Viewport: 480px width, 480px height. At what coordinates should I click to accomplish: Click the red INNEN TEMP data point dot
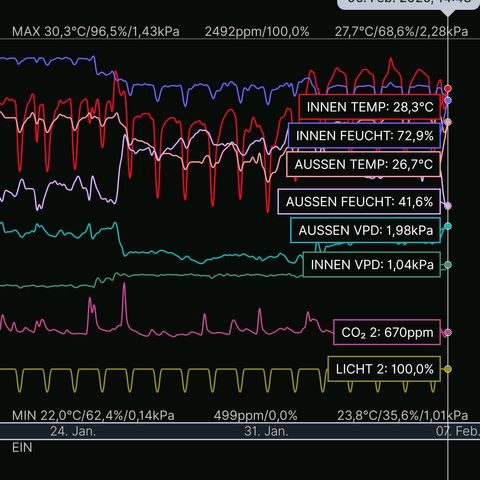(448, 88)
